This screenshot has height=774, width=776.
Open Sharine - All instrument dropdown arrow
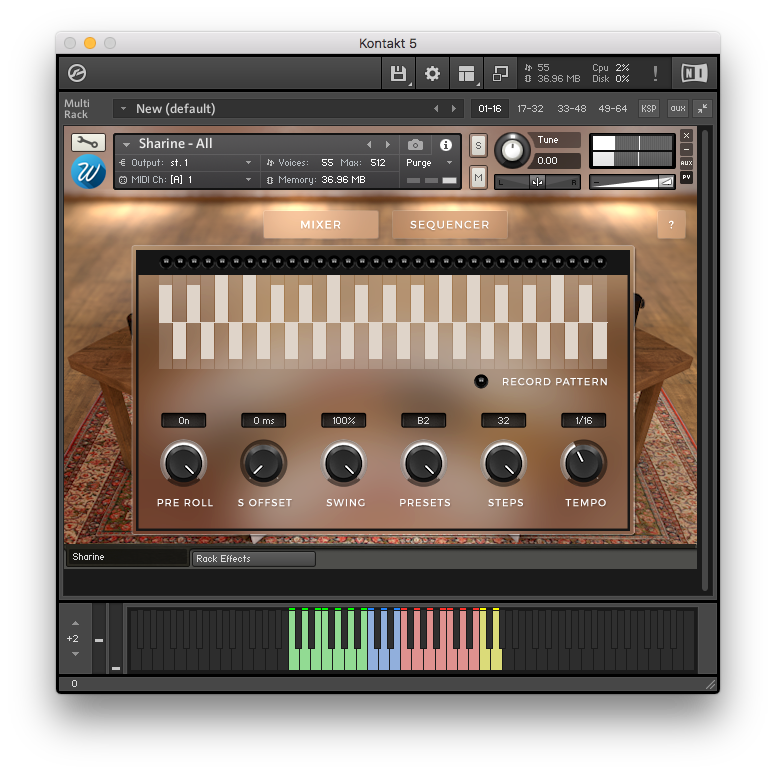[x=127, y=145]
